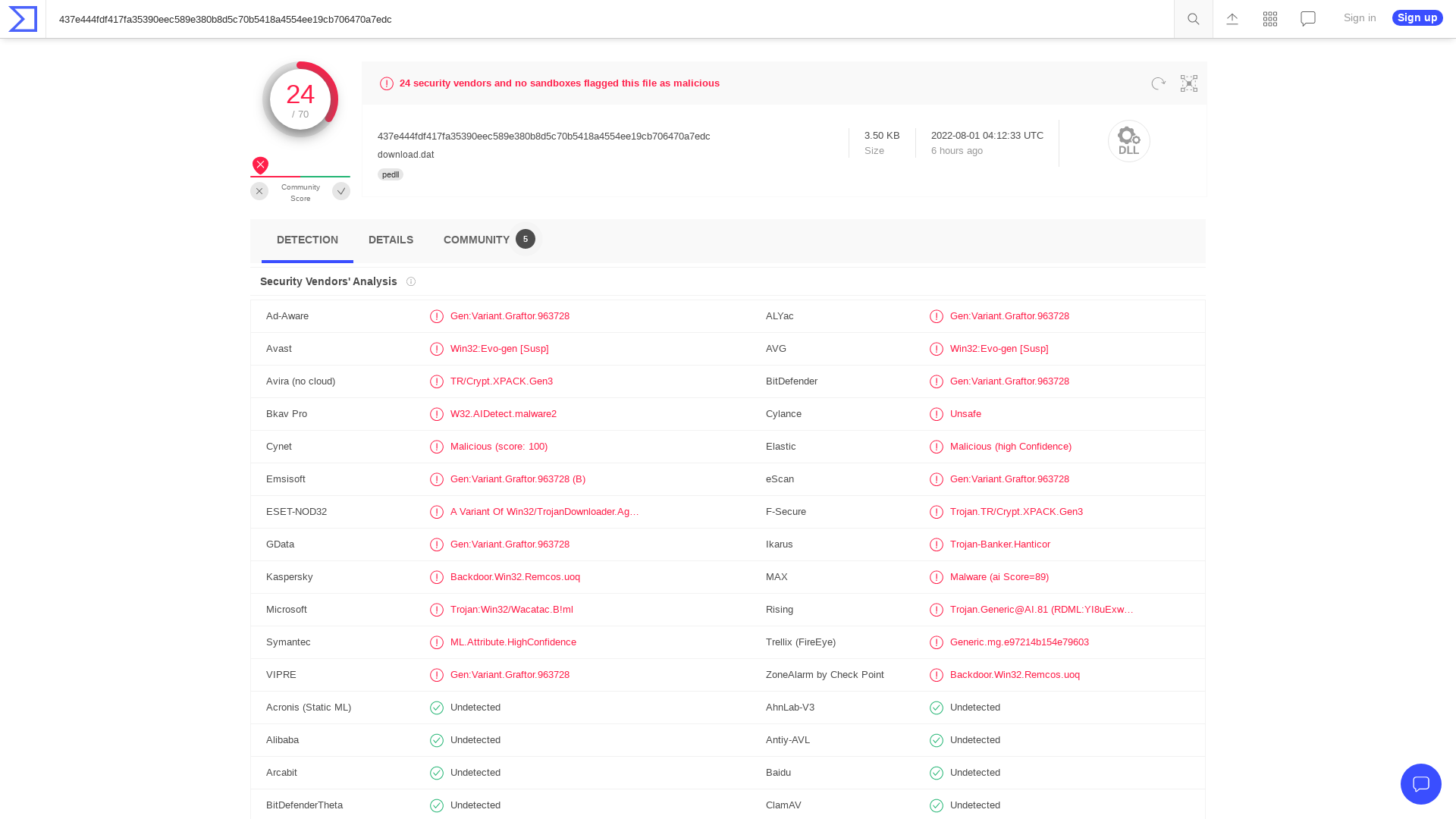This screenshot has width=1456, height=819.
Task: Open the COMMUNITY tab
Action: click(476, 240)
